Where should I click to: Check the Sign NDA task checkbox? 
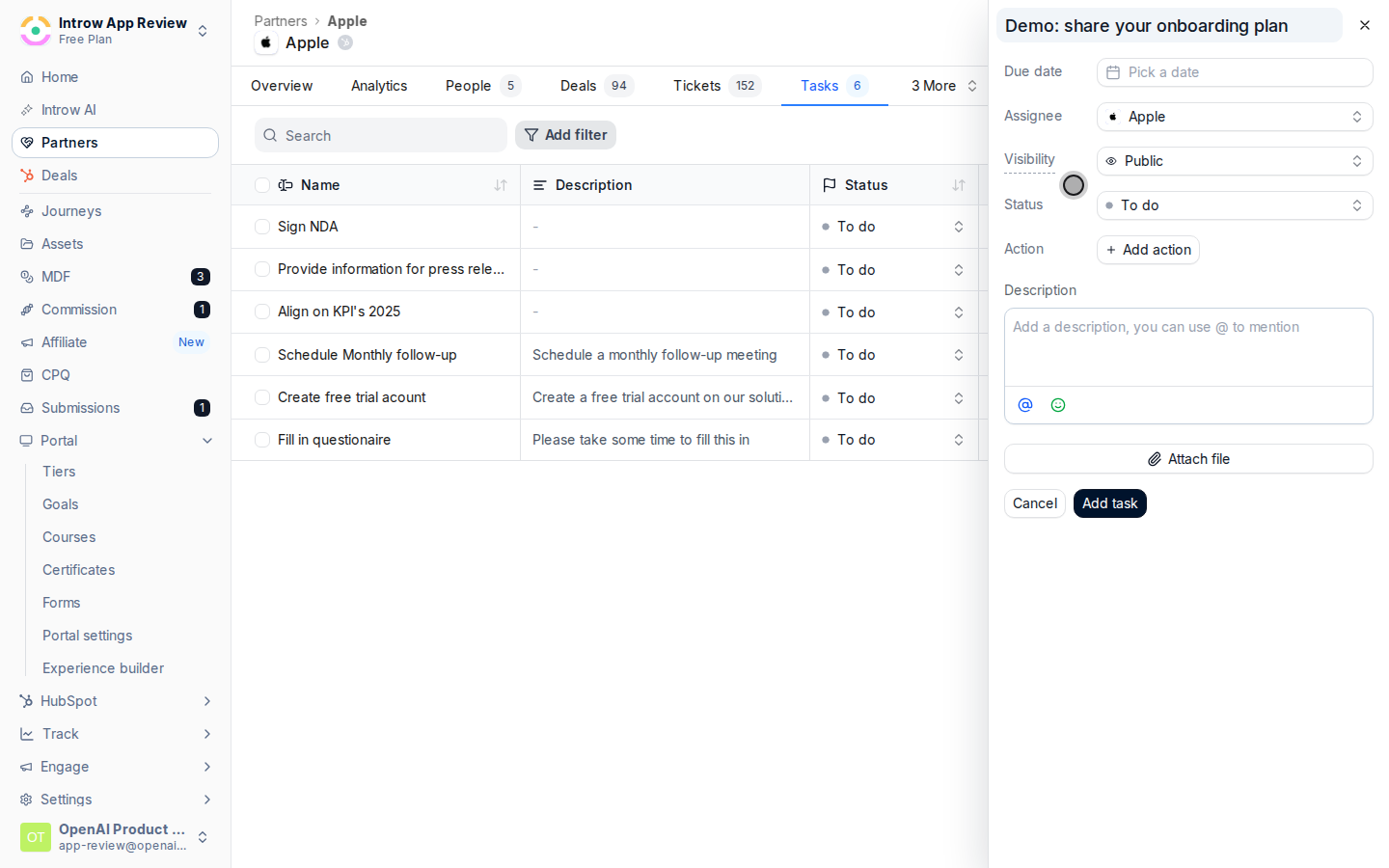coord(262,227)
